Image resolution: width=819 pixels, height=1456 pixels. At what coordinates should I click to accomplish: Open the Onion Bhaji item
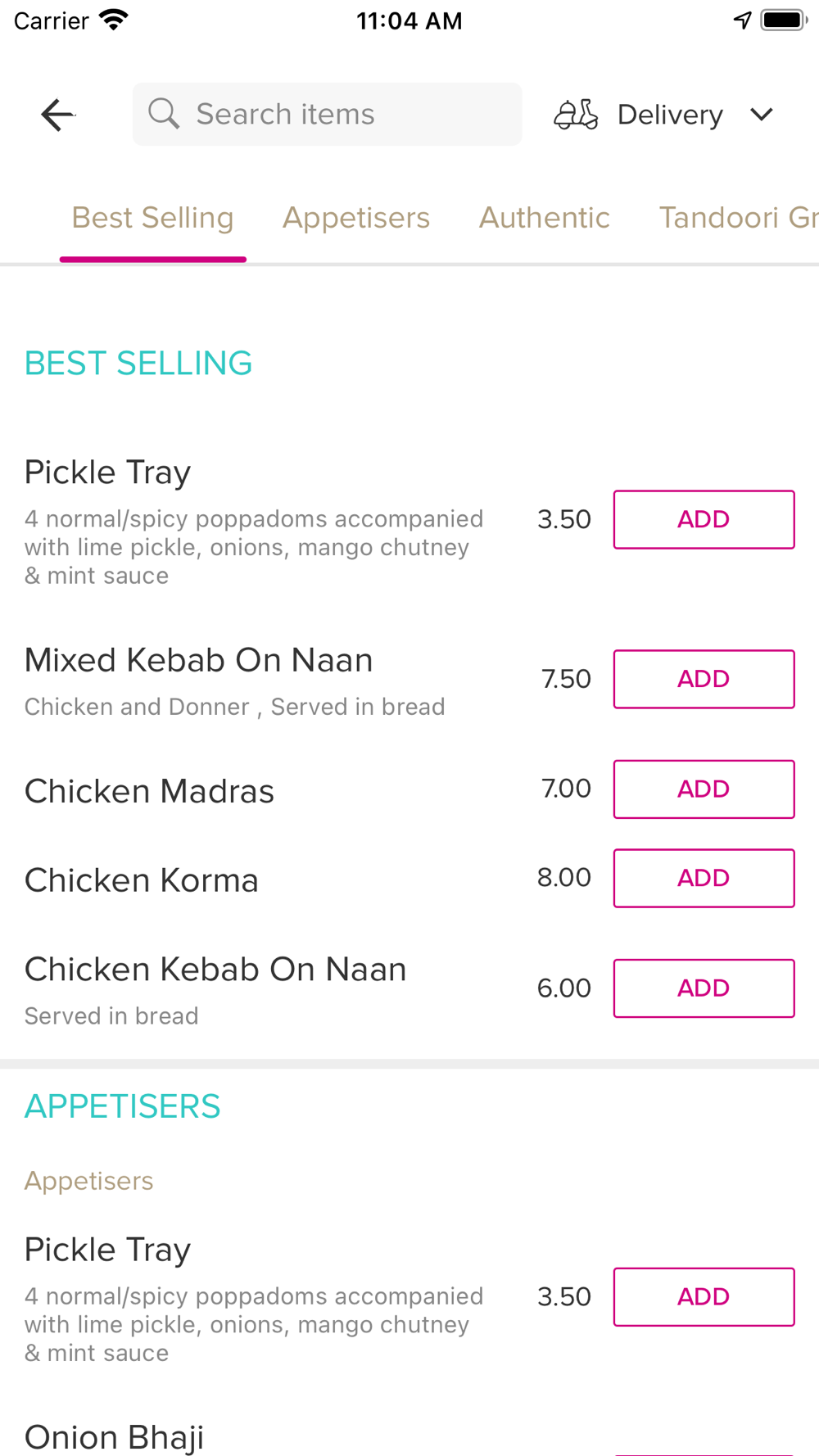(115, 1436)
